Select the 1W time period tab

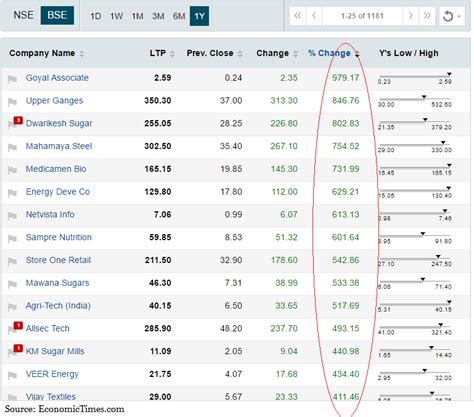[x=116, y=16]
